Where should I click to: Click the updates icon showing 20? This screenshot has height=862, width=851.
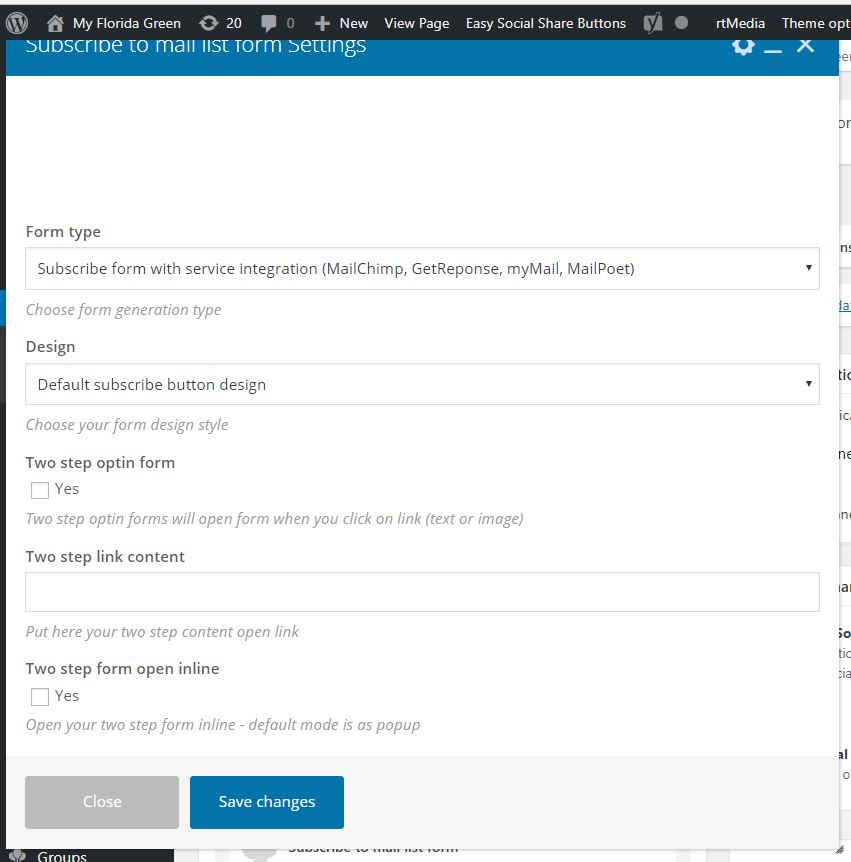point(209,23)
